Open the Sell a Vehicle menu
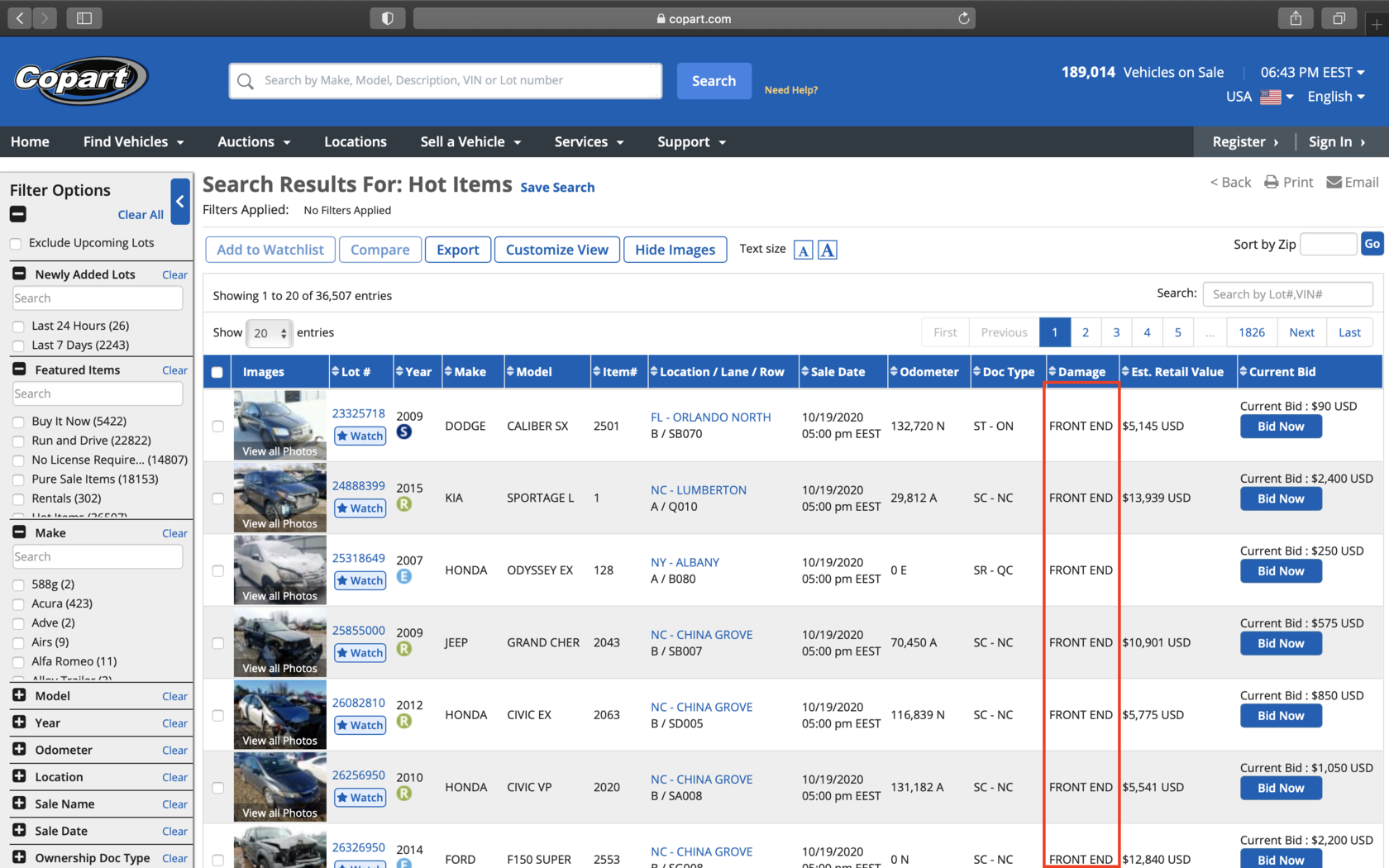Viewport: 1389px width, 868px height. [470, 141]
